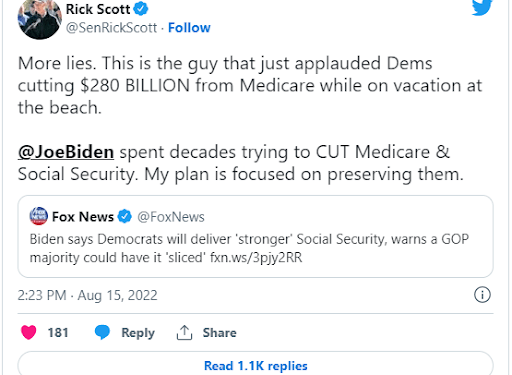Click the Twitter bird logo

(482, 7)
